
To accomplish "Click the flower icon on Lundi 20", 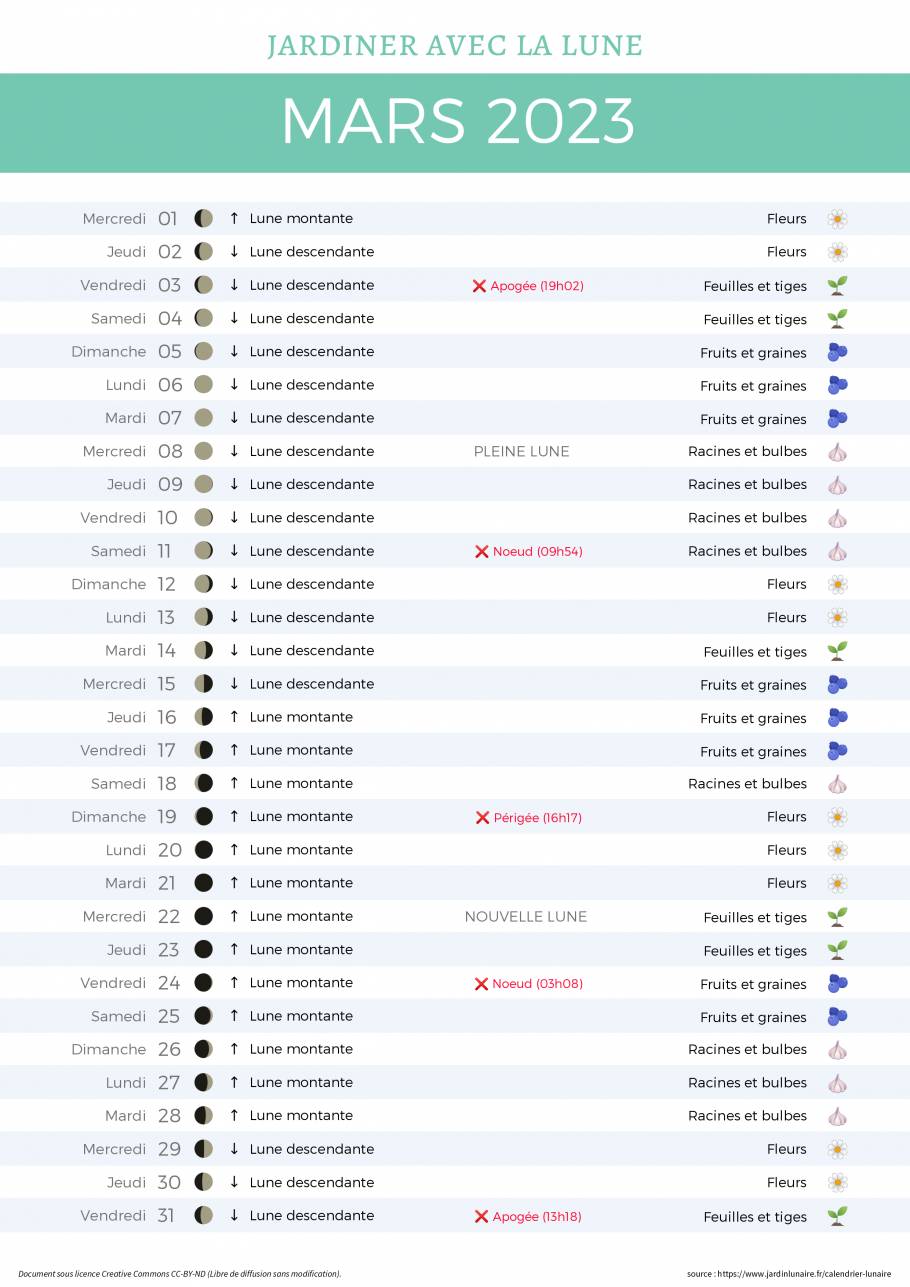I will [837, 850].
